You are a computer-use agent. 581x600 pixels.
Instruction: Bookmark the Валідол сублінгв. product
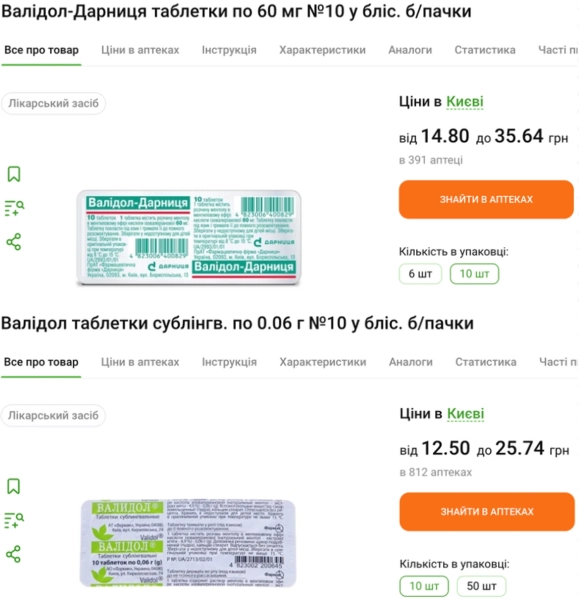[14, 486]
